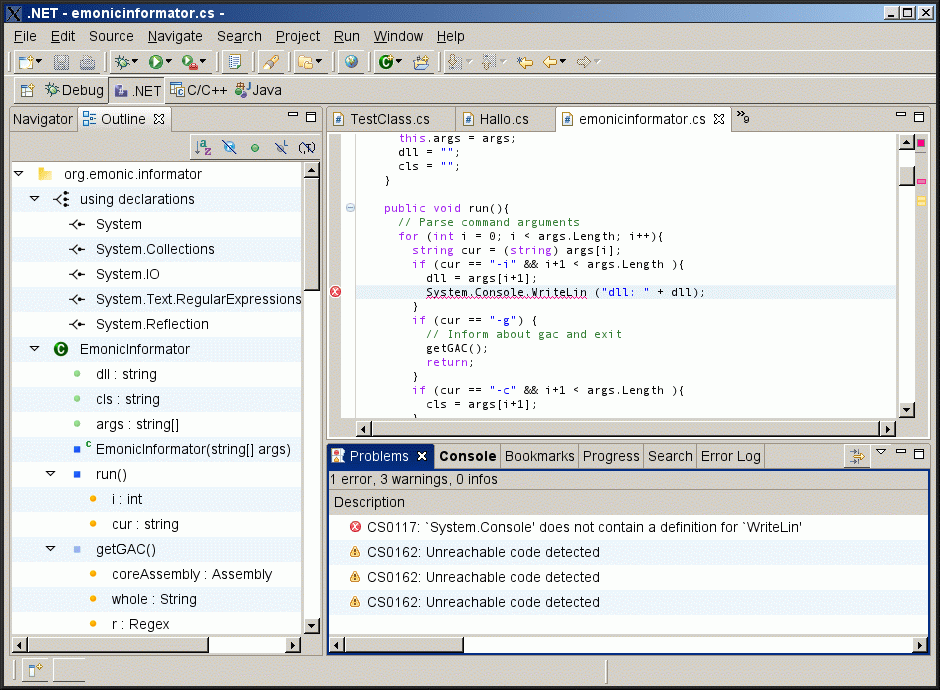The height and width of the screenshot is (690, 940).
Task: Toggle alphabetical sort in Outline
Action: coord(203,147)
